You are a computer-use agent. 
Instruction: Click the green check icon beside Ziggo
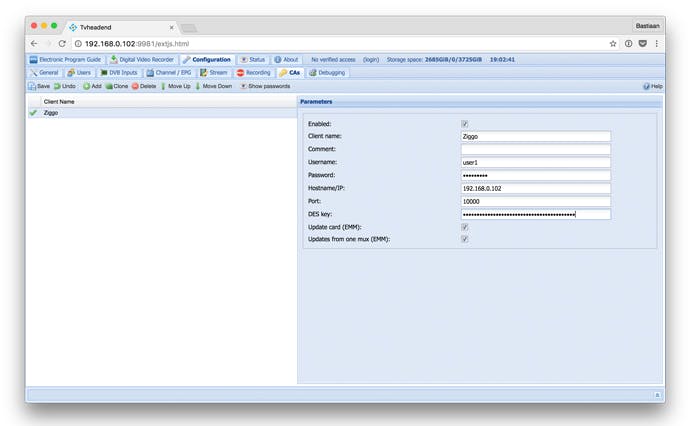pyautogui.click(x=33, y=113)
